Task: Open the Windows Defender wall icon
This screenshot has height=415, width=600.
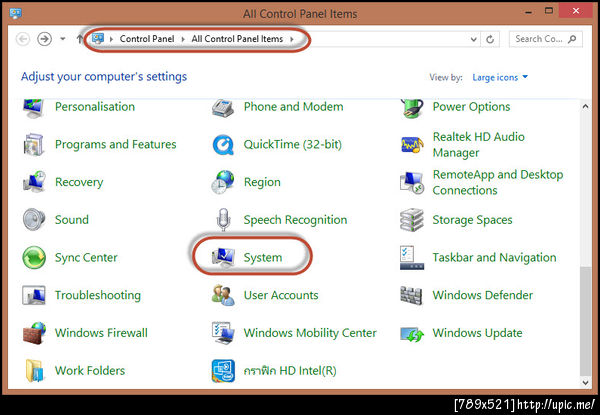Action: tap(411, 295)
